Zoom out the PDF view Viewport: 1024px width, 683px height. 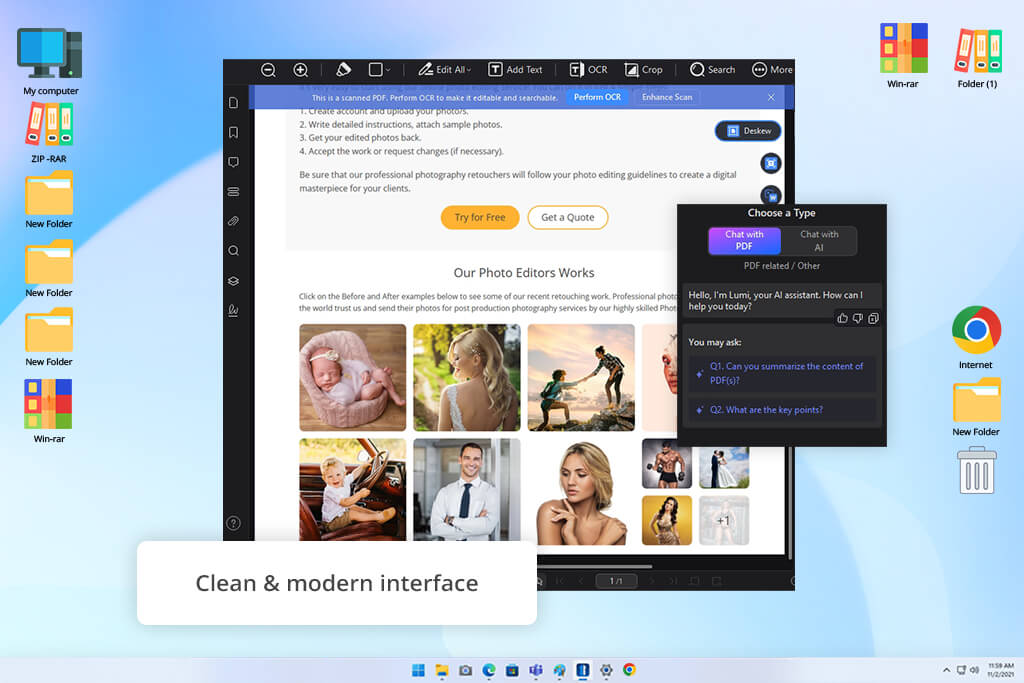[x=268, y=70]
